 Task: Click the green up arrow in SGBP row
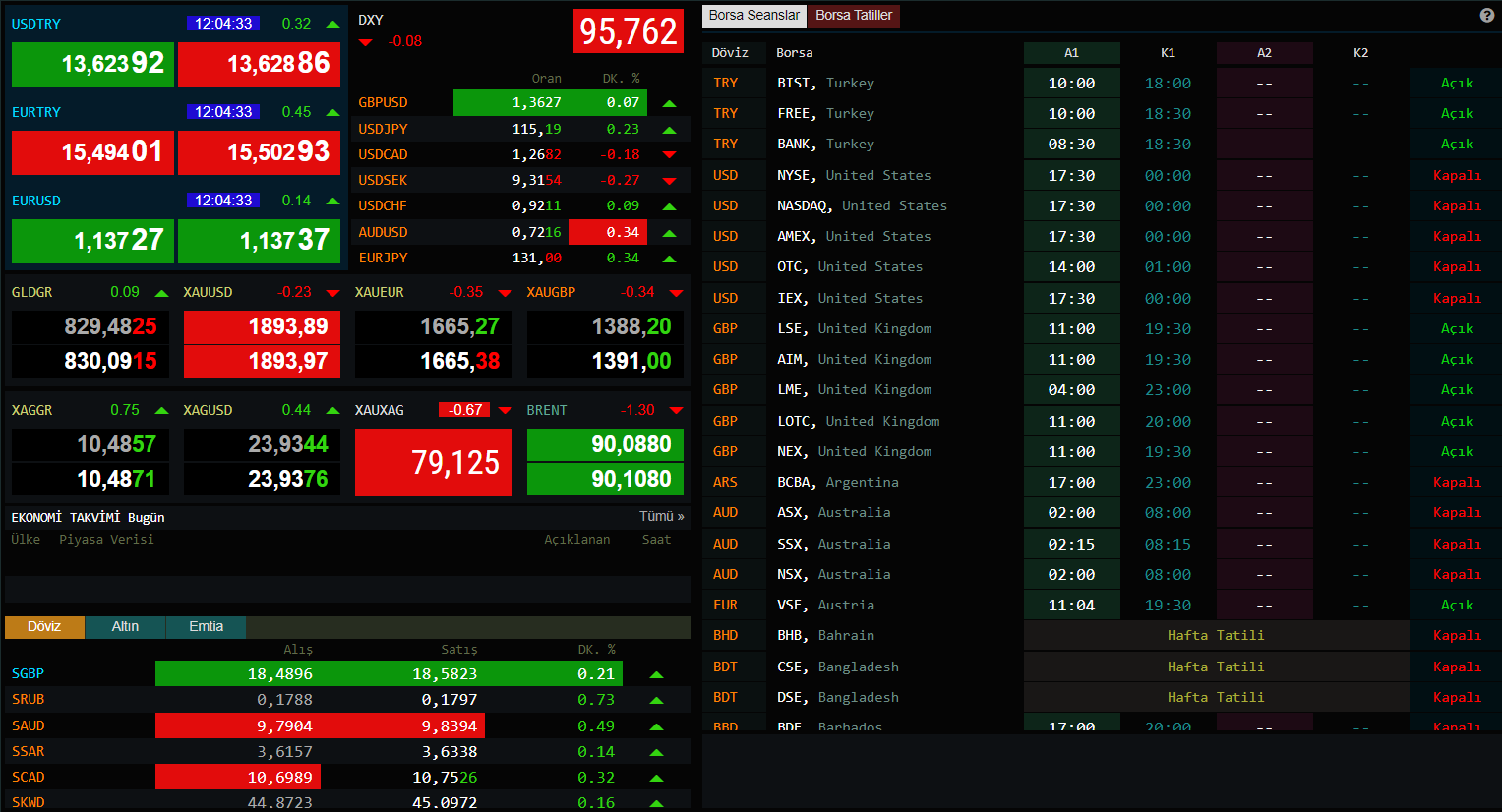point(656,674)
